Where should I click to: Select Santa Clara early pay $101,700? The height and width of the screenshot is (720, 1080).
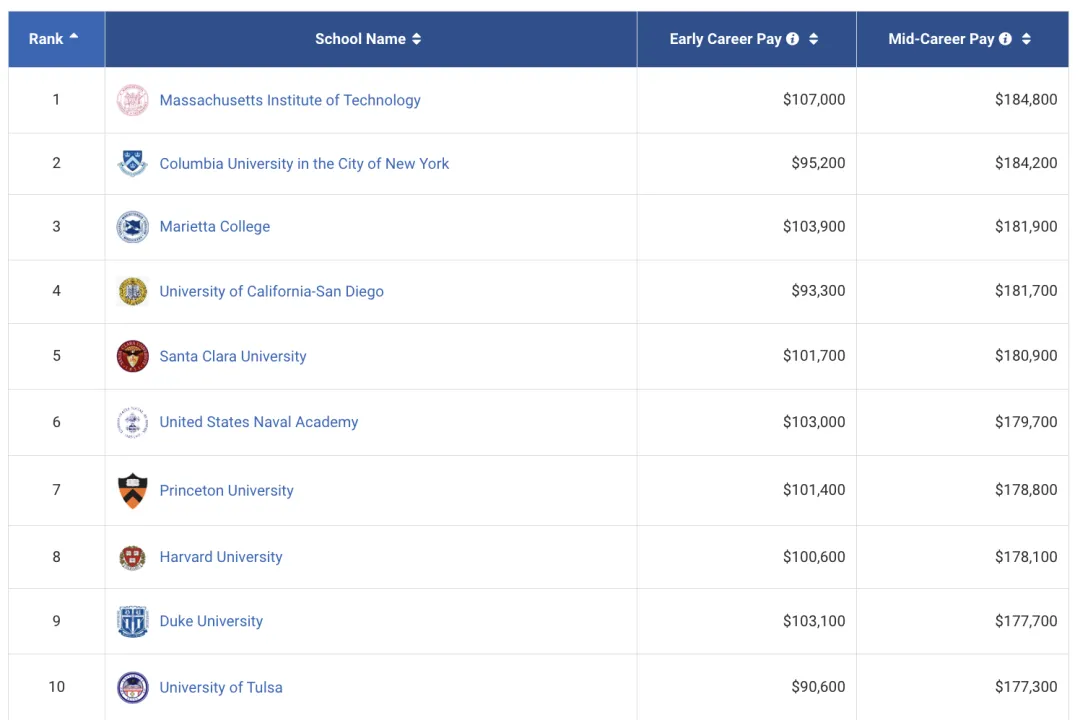pyautogui.click(x=813, y=356)
